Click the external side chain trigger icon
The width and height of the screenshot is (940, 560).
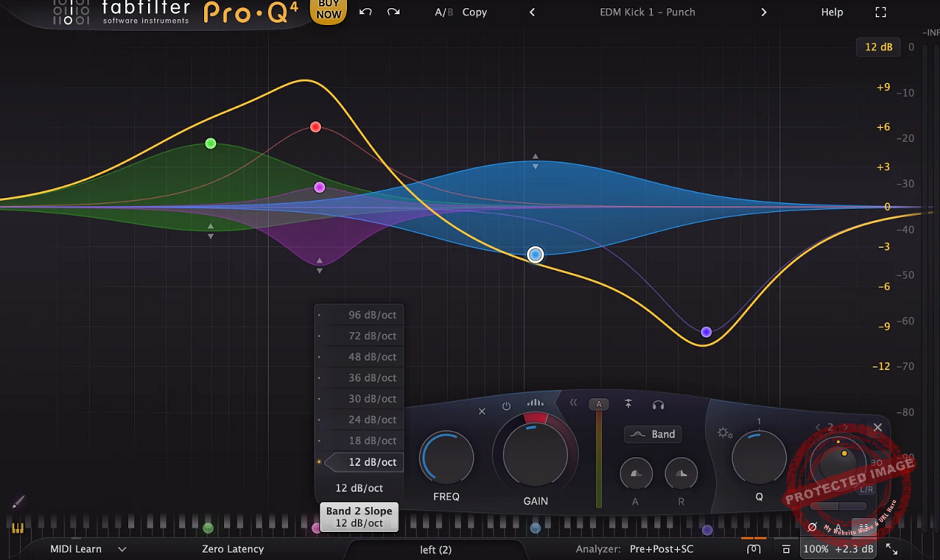[x=628, y=404]
